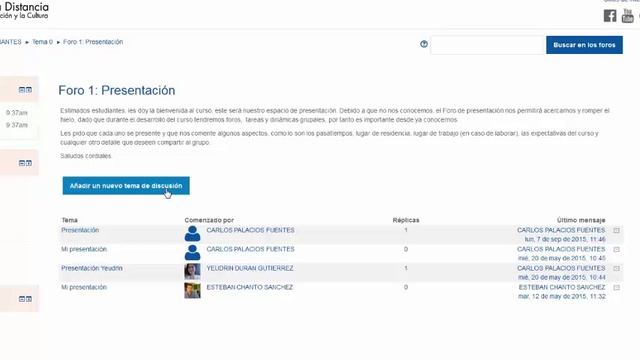
Task: Click the Tema column header
Action: 70,220
